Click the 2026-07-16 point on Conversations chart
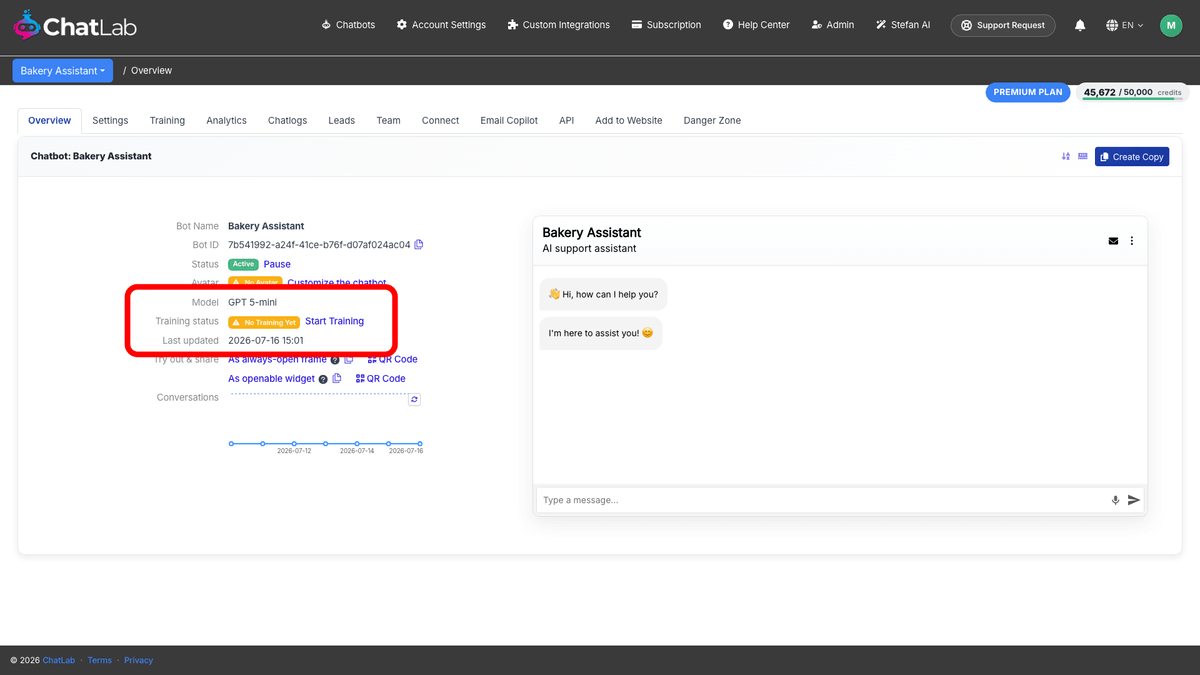Viewport: 1200px width, 675px height. [x=420, y=443]
